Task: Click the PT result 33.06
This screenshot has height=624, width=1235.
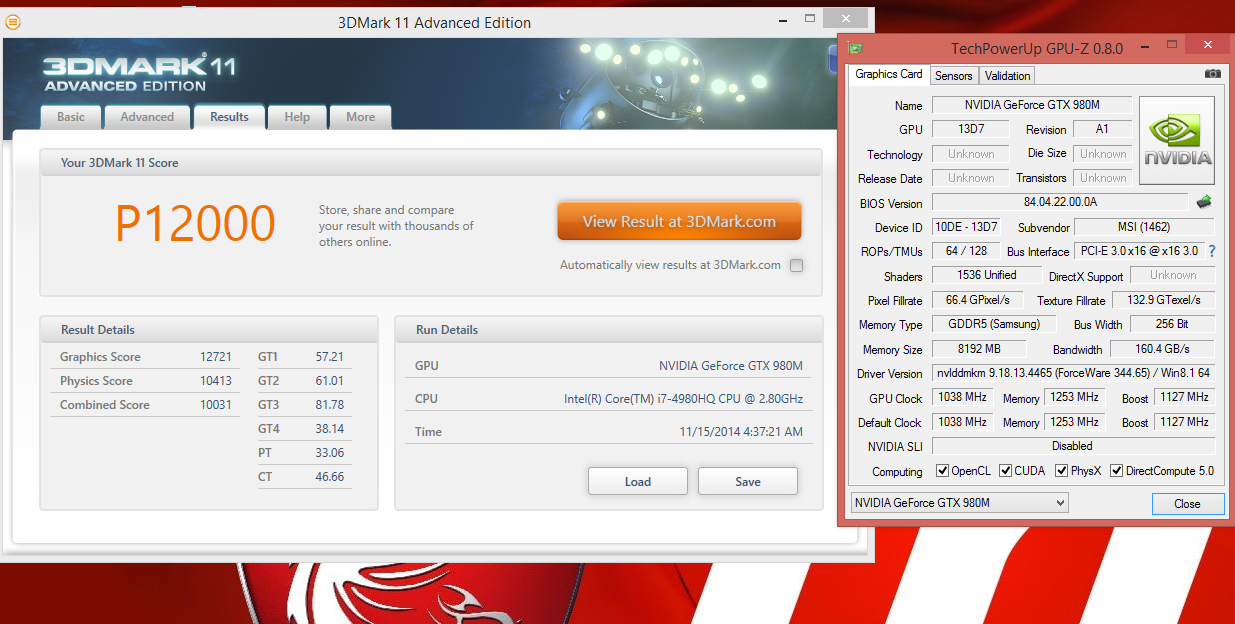Action: pos(329,453)
